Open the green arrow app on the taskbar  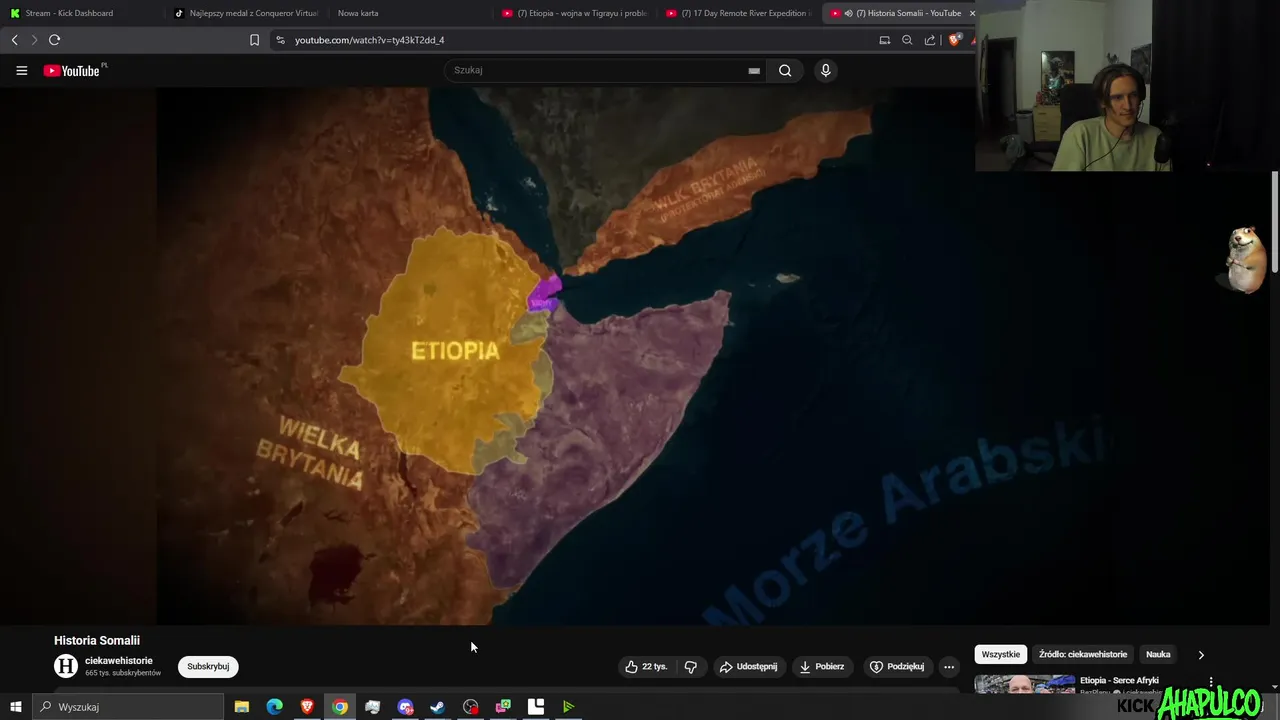pos(569,707)
